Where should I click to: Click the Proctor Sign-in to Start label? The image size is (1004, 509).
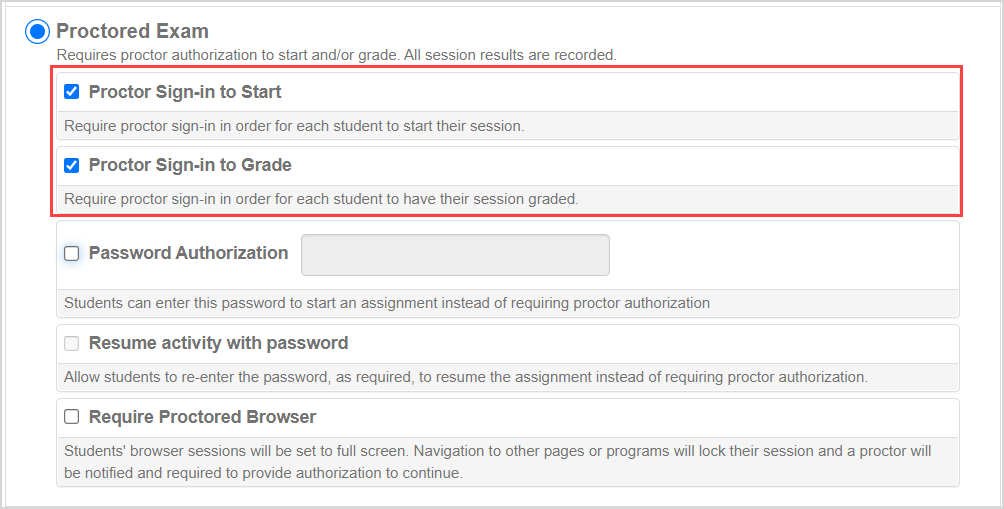[185, 92]
